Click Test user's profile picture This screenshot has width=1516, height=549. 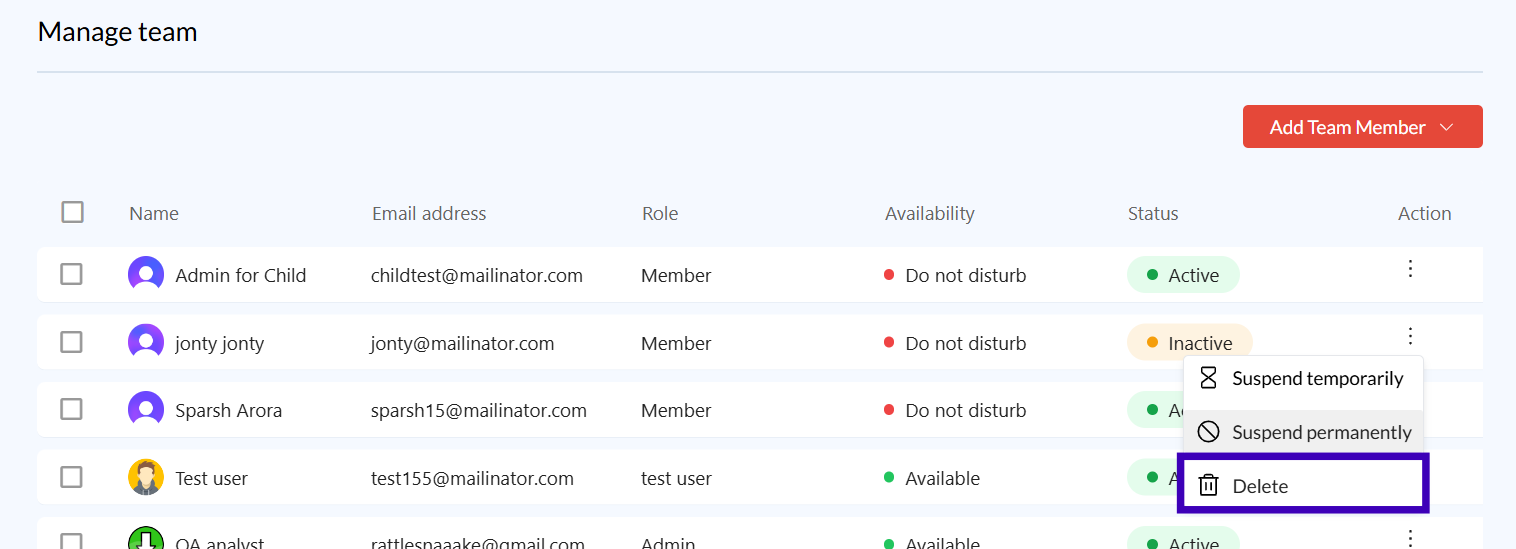click(x=146, y=477)
